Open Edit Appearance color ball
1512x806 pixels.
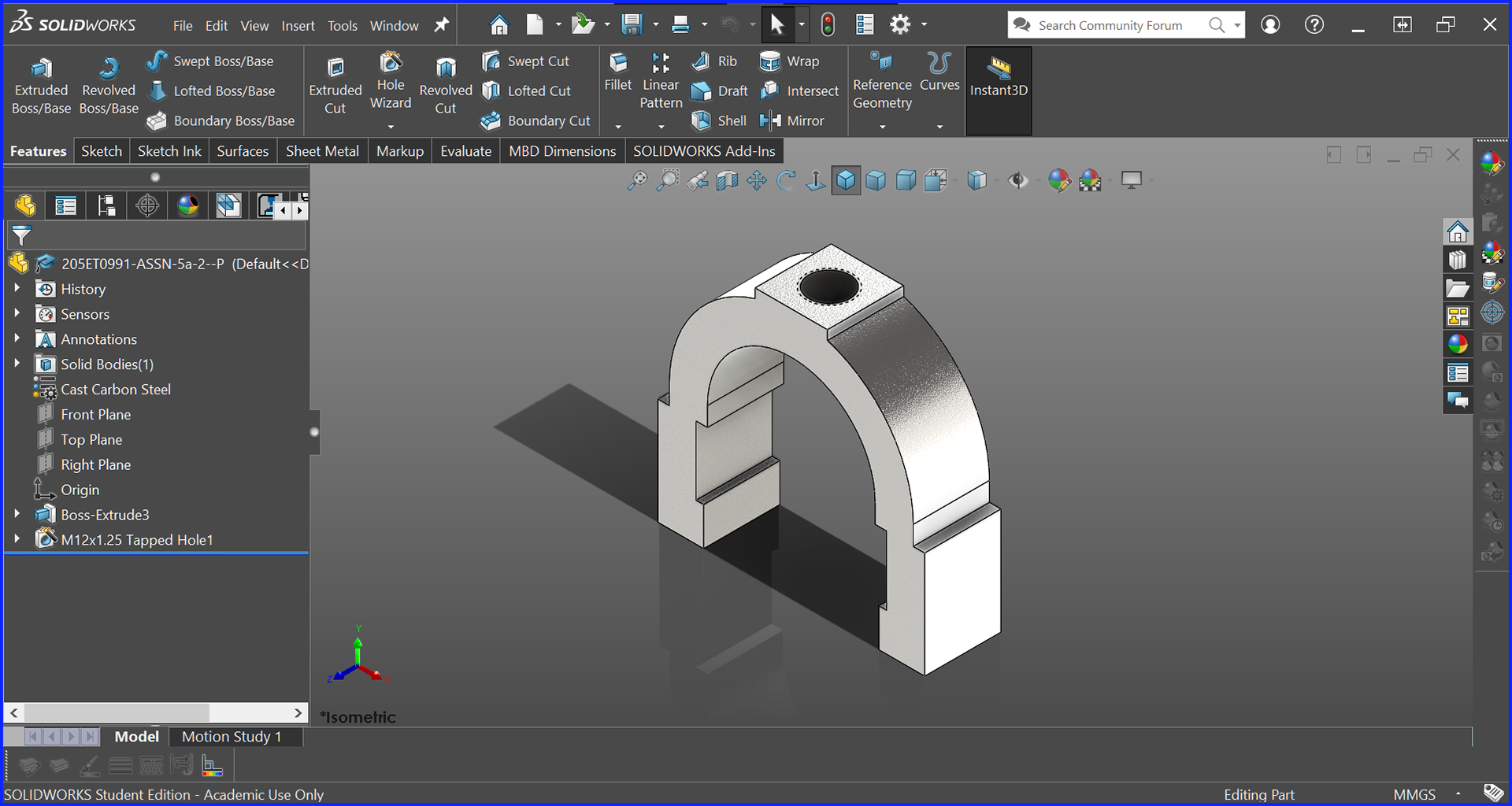tap(1060, 181)
